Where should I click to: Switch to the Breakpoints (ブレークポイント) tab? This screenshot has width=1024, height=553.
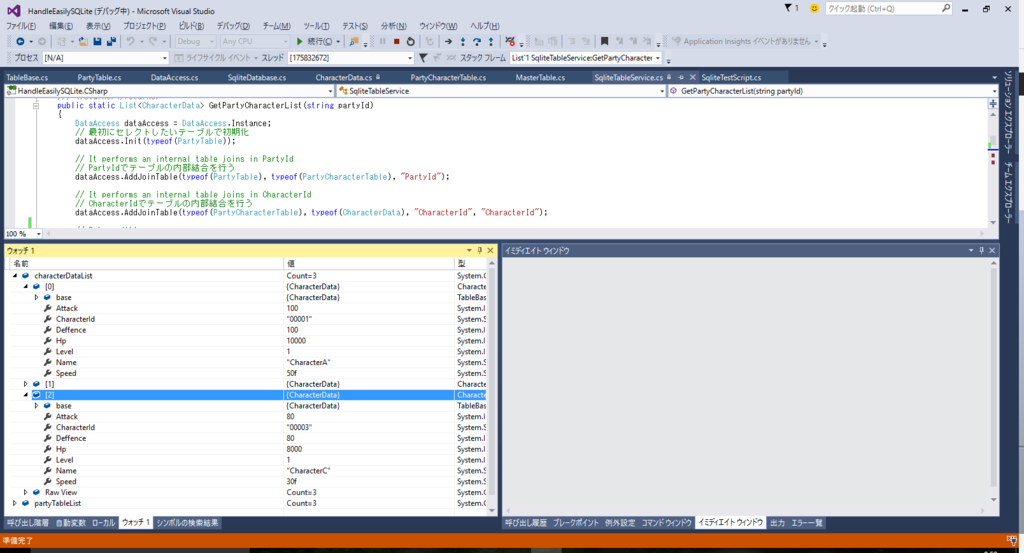[575, 522]
